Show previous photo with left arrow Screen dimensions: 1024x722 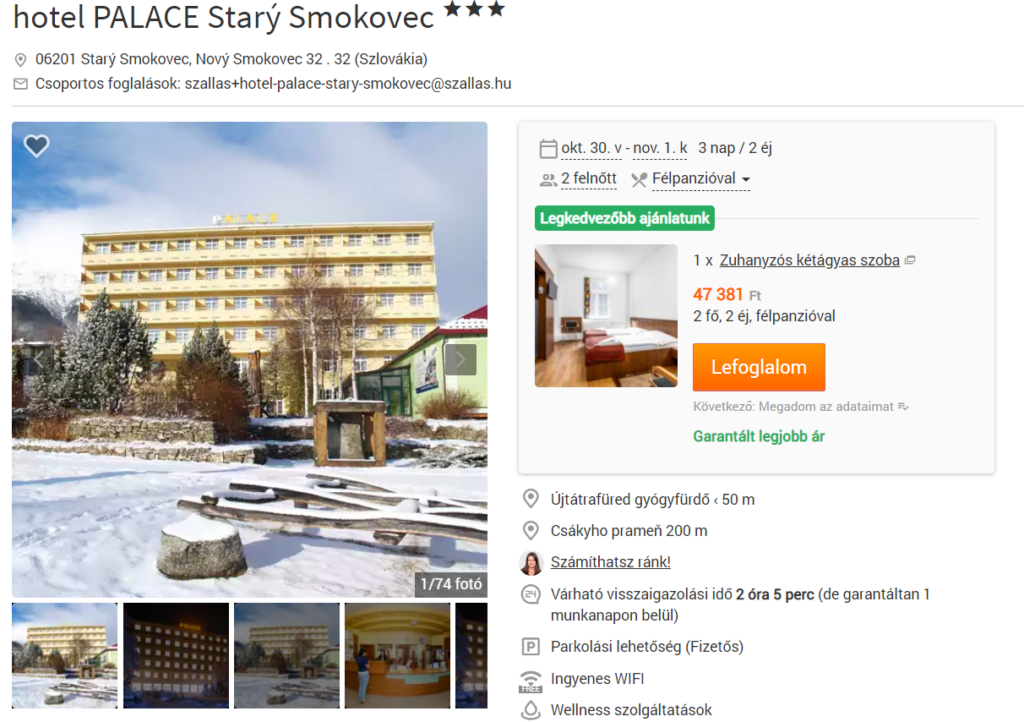point(38,360)
